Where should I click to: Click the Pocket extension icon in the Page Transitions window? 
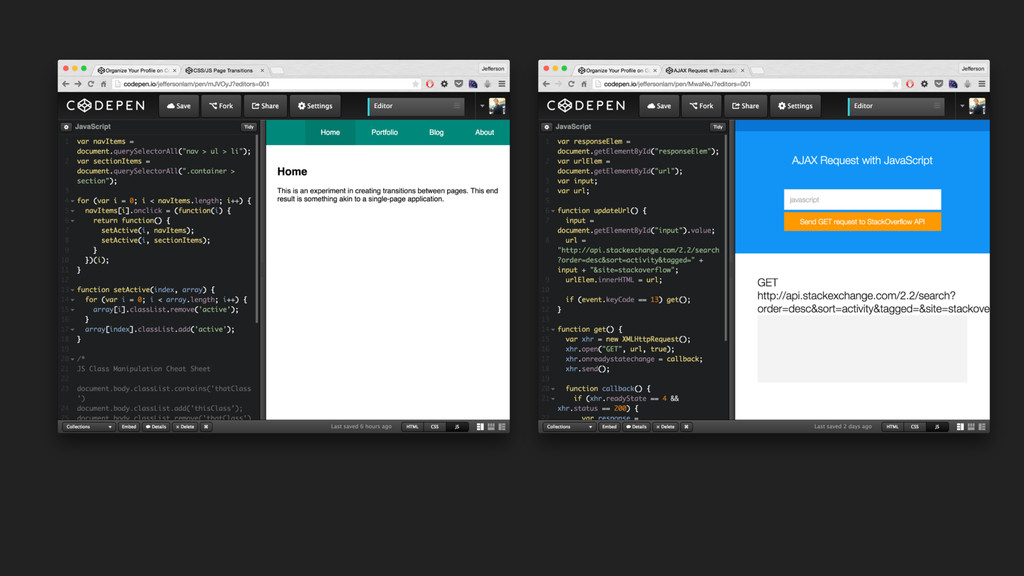click(458, 84)
